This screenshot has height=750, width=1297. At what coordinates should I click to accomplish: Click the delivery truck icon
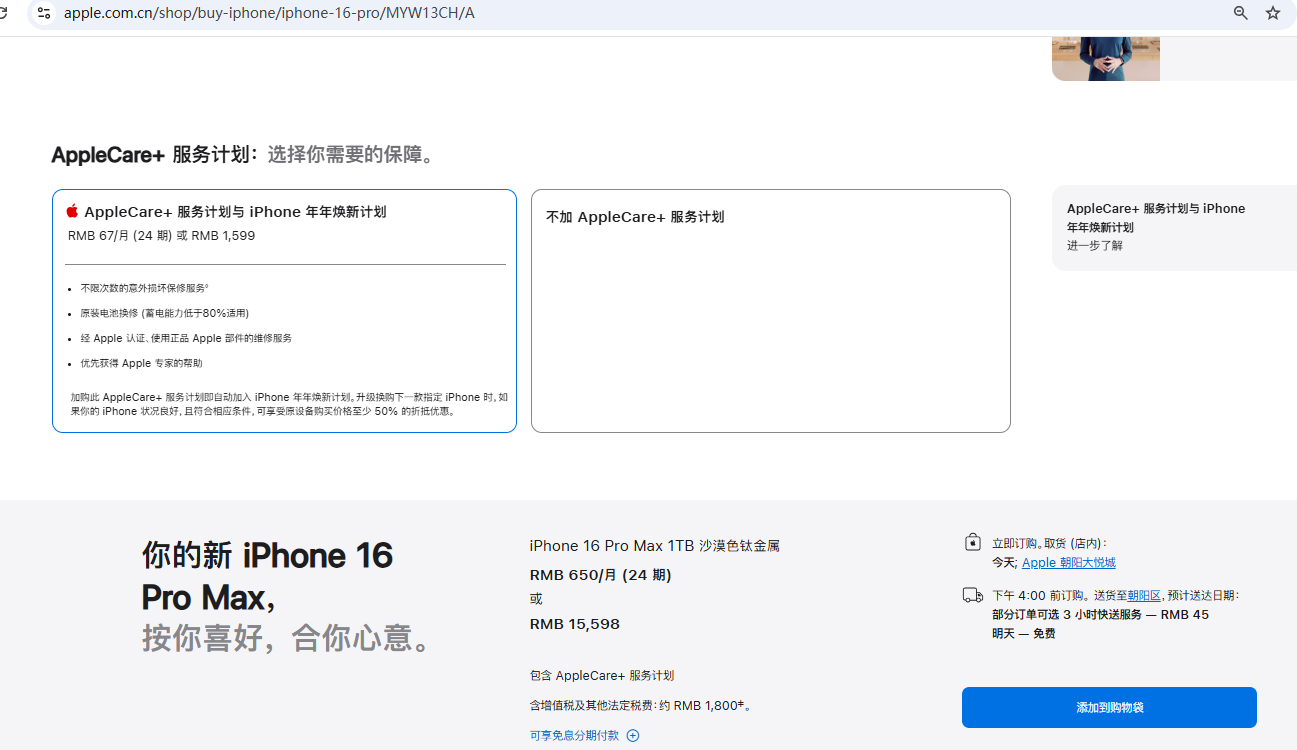pyautogui.click(x=973, y=595)
